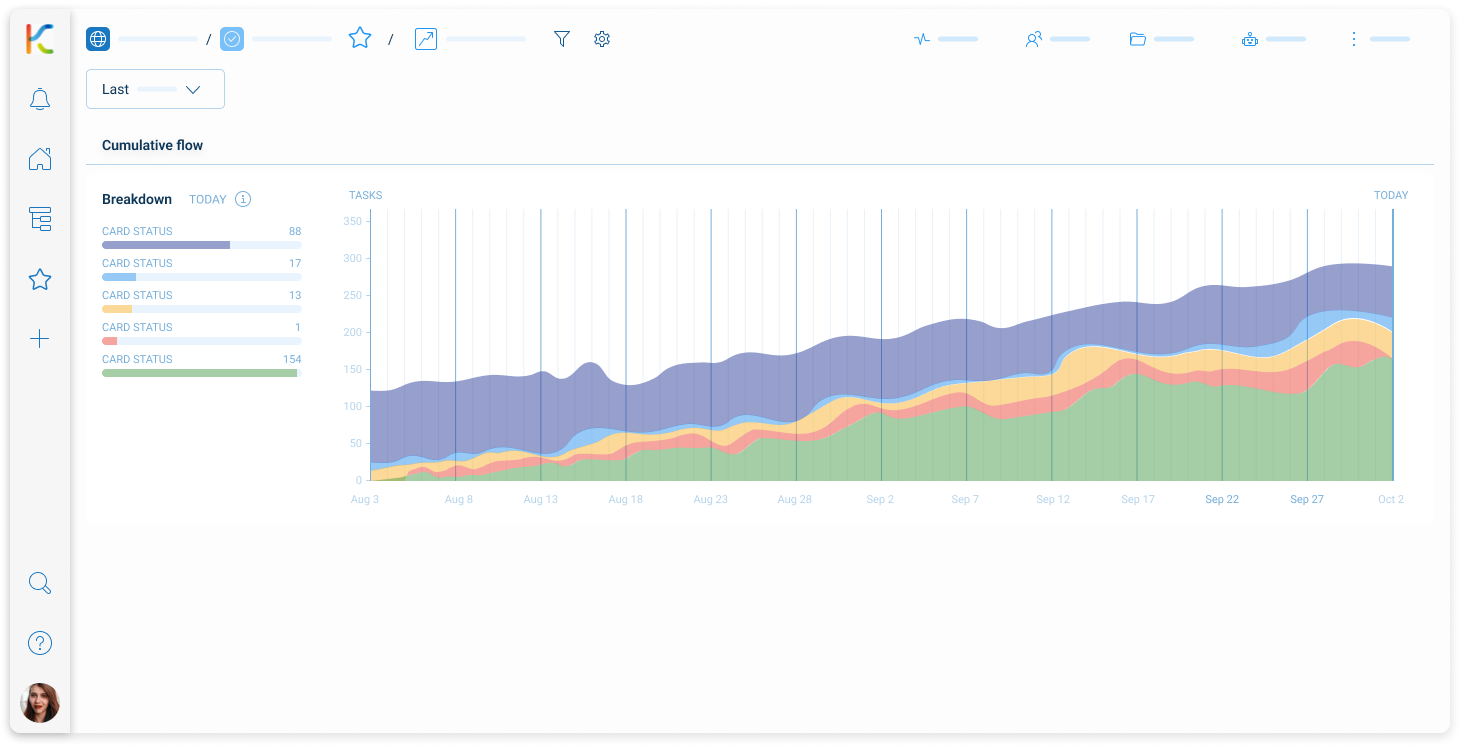
Task: Click the filter funnel icon
Action: click(562, 39)
